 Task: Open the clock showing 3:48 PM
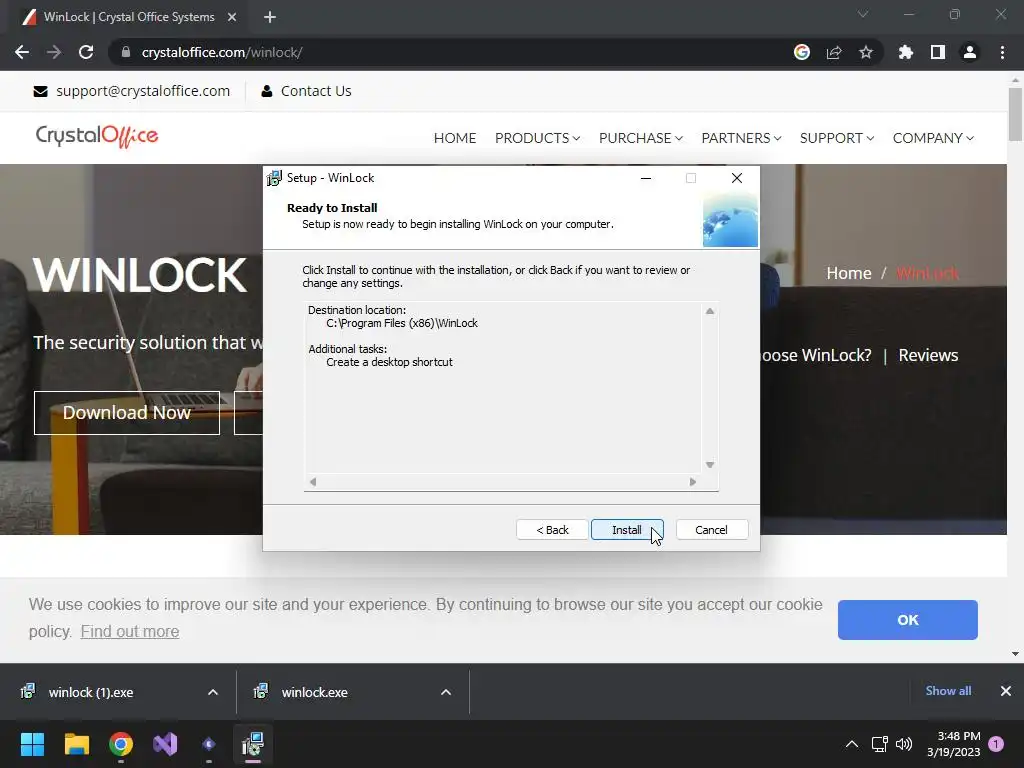click(x=953, y=744)
